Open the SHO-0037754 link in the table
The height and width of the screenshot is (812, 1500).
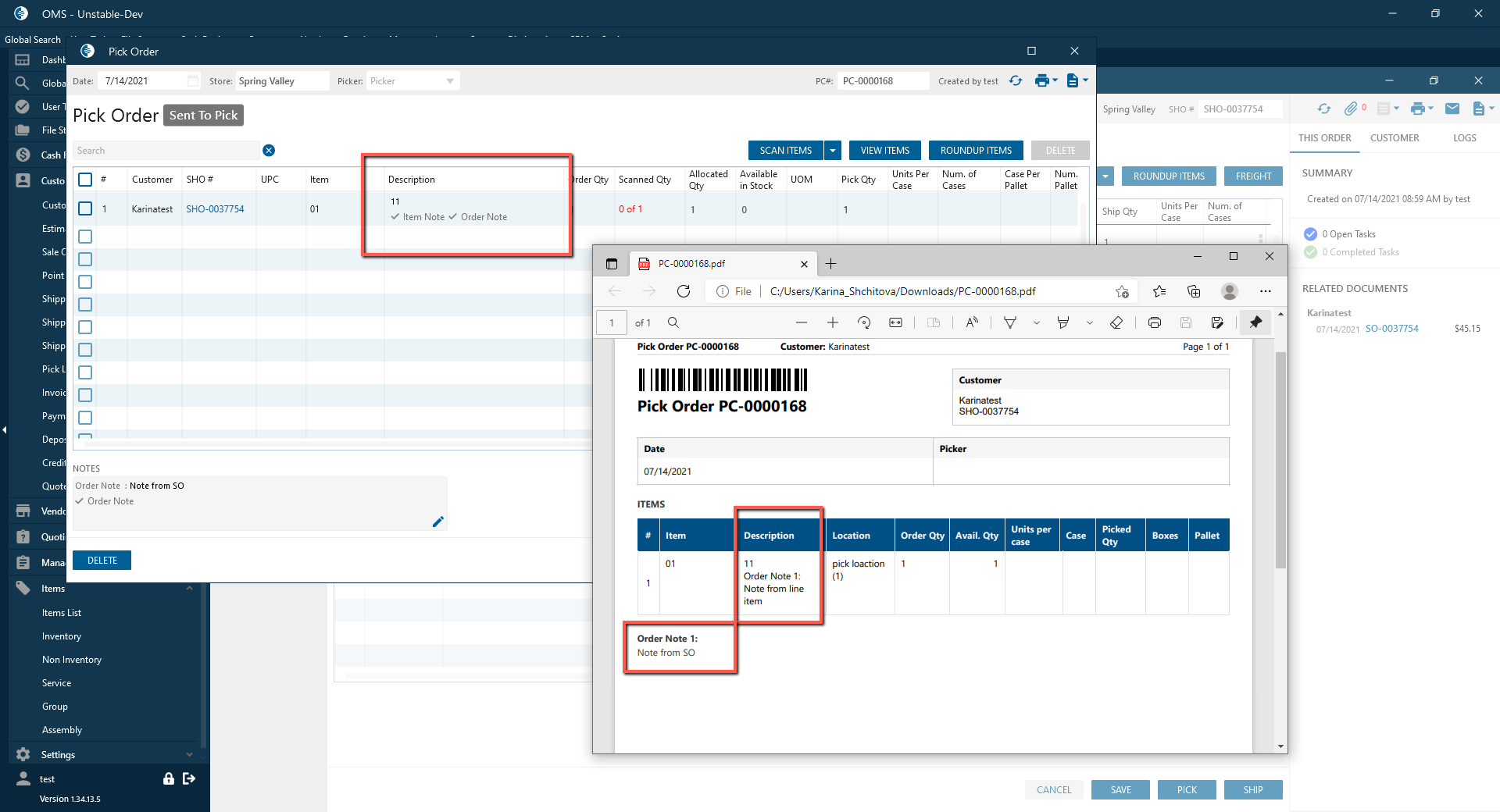click(x=215, y=209)
